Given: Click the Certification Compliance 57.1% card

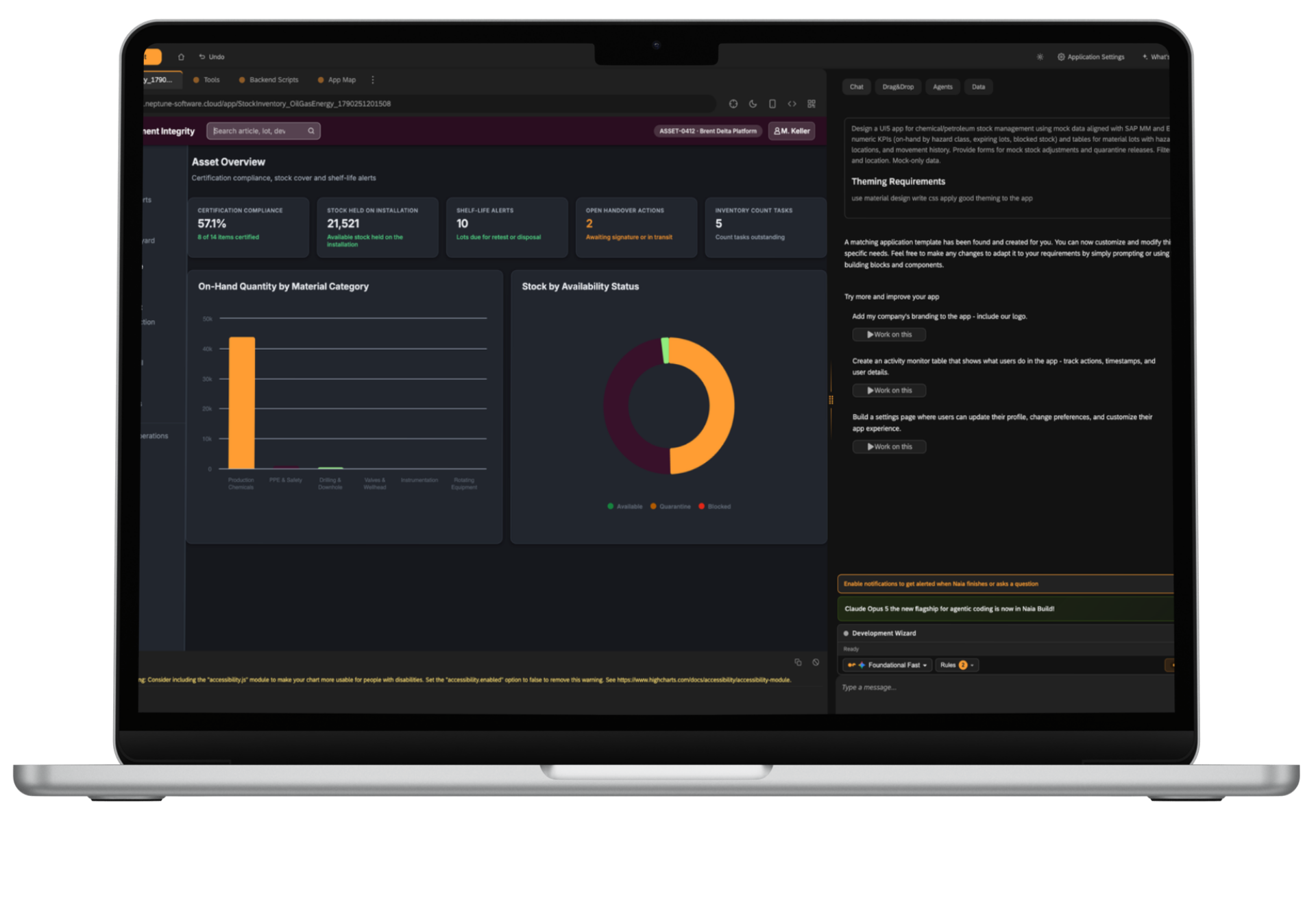Looking at the screenshot, I should click(248, 228).
